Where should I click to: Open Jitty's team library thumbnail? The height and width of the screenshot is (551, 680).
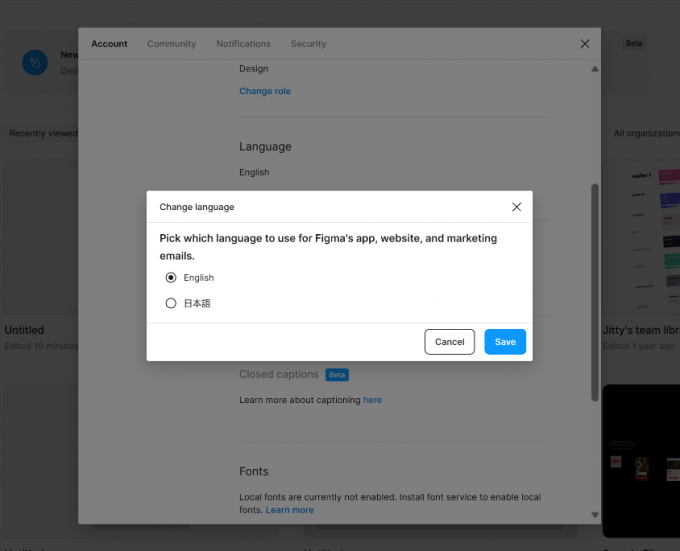tap(641, 237)
